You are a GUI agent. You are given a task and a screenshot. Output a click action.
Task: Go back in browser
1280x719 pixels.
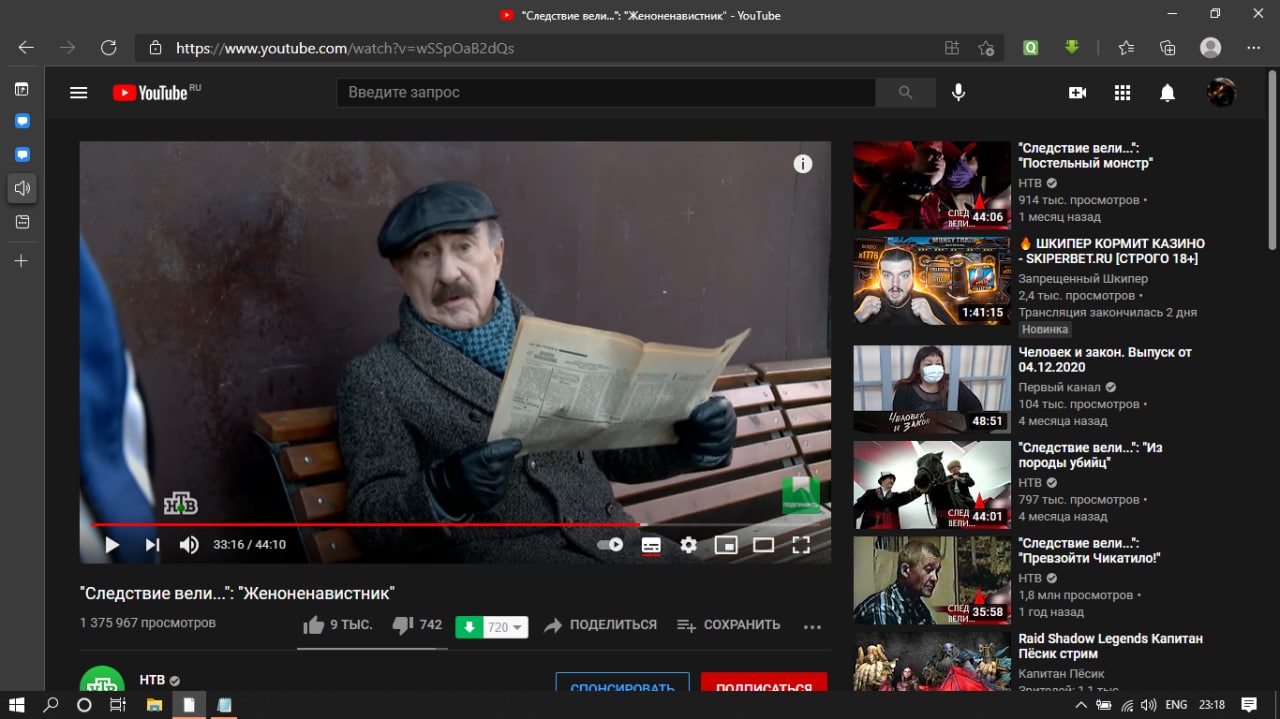click(26, 47)
